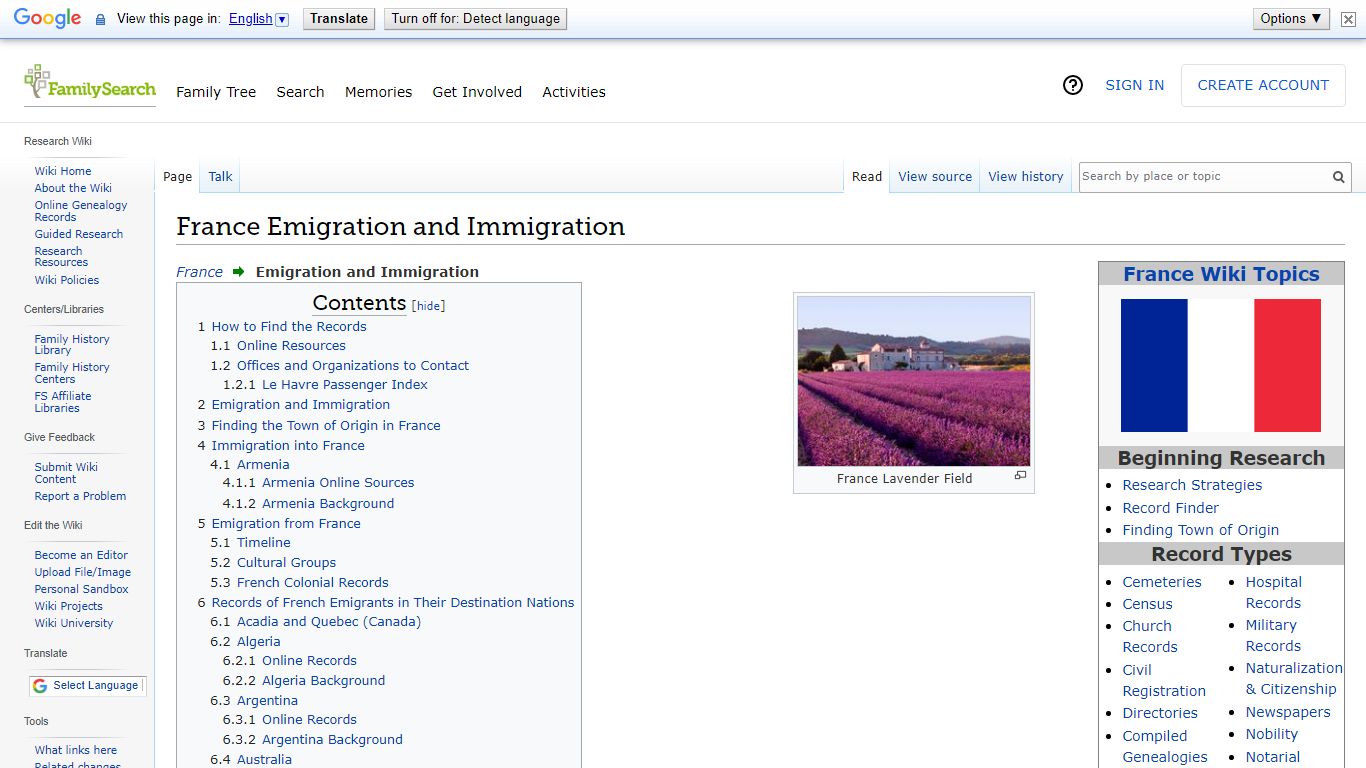Screen dimensions: 1366x768
Task: Open Naturalization & Citizenship link
Action: tap(1294, 678)
